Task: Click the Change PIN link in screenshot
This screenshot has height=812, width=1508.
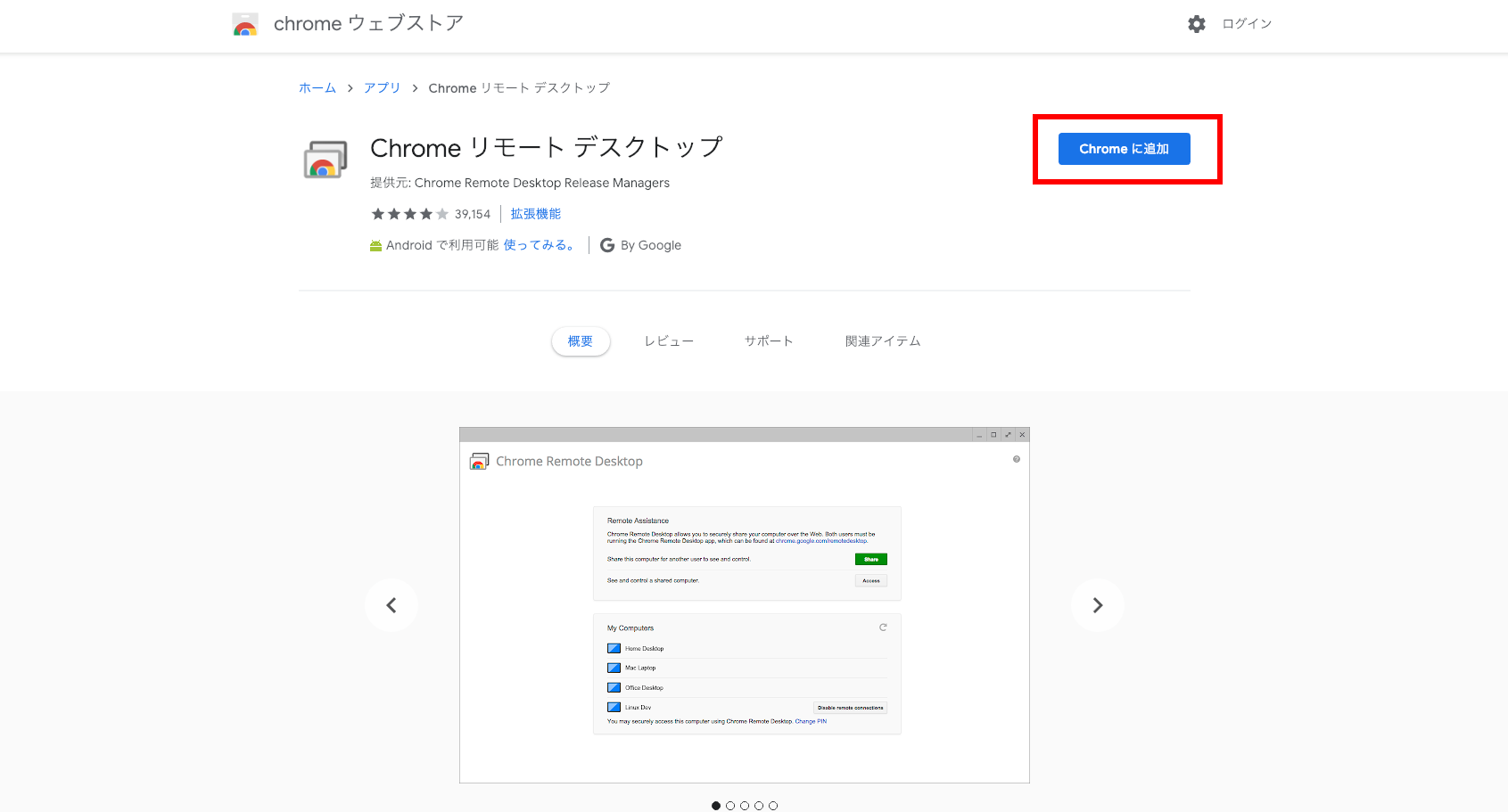Action: click(811, 722)
